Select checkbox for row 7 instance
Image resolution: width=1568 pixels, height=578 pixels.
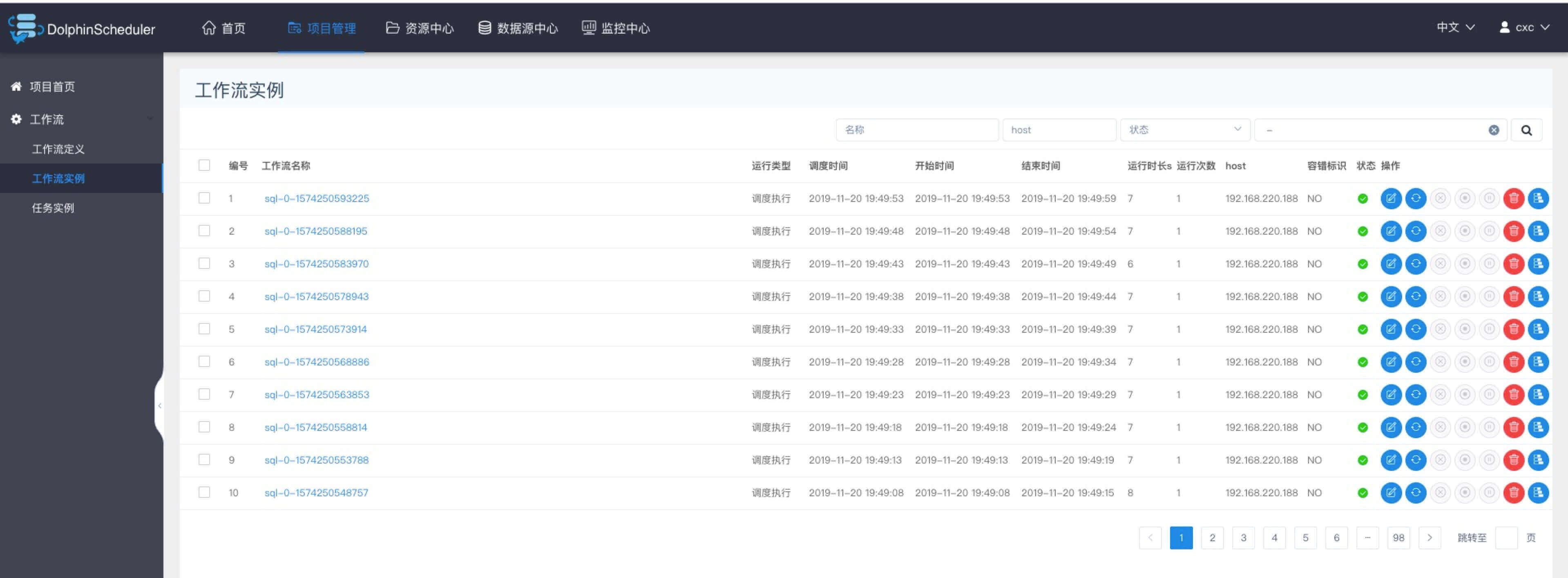click(x=205, y=395)
